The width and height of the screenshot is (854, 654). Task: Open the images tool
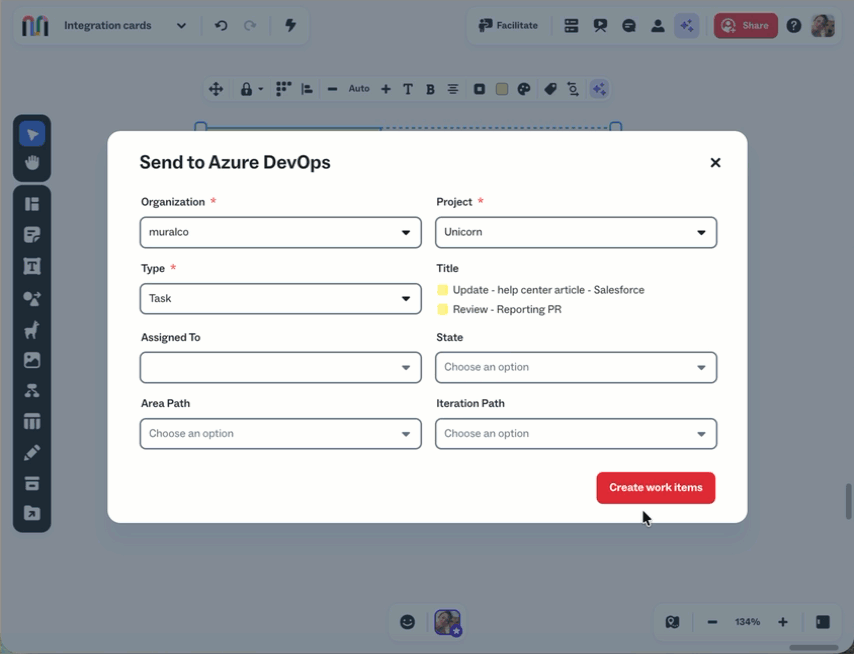point(32,360)
